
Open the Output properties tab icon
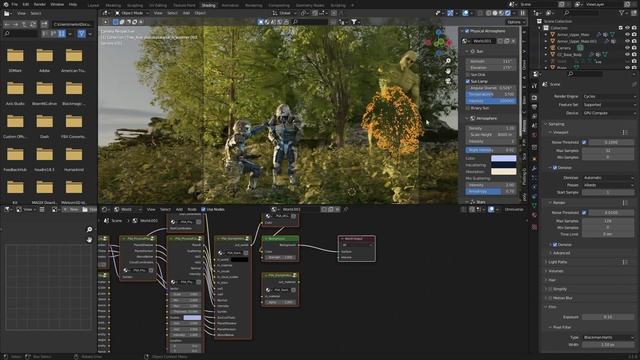point(534,107)
